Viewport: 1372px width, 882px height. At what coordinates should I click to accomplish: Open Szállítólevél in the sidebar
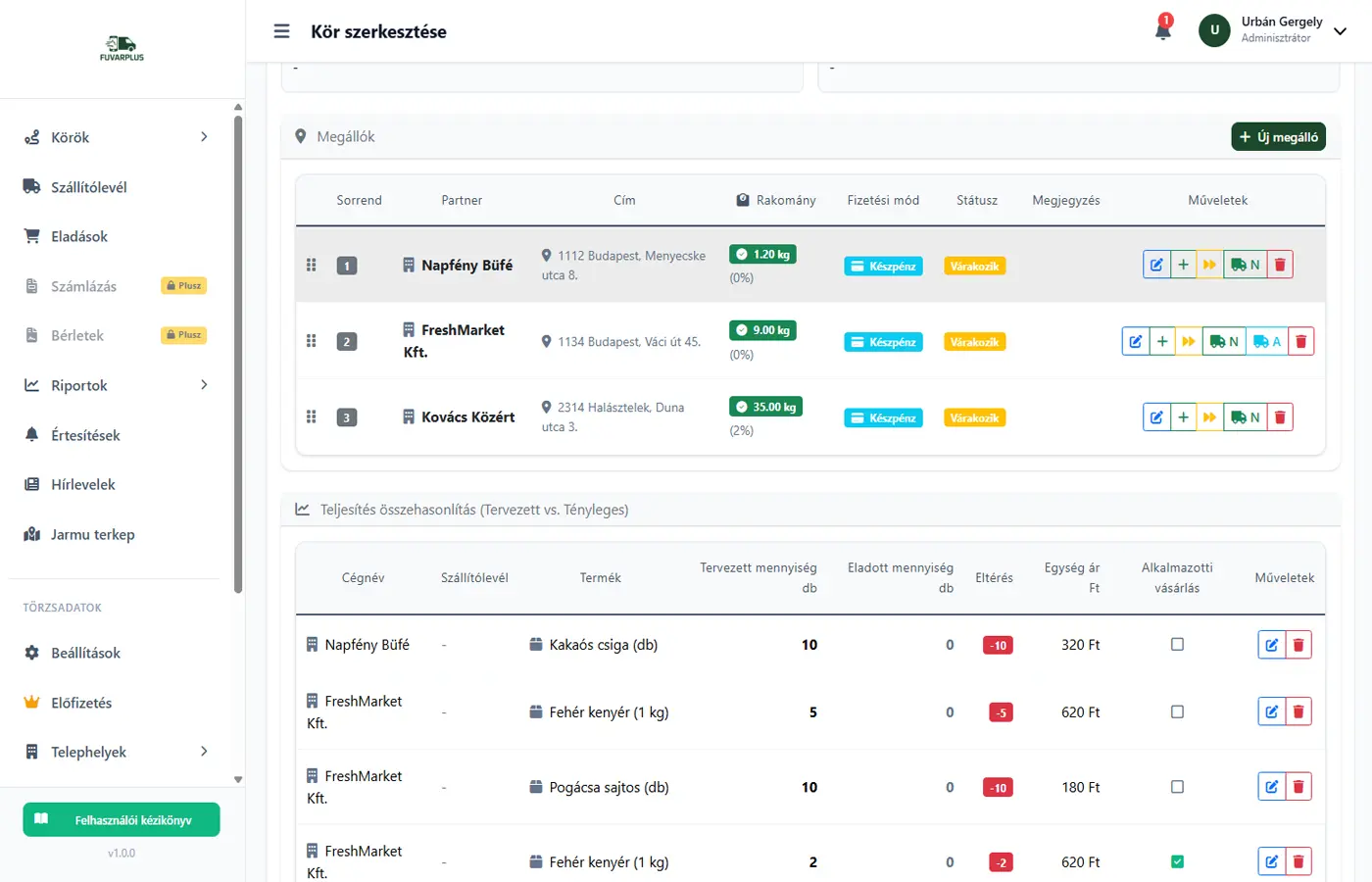89,187
